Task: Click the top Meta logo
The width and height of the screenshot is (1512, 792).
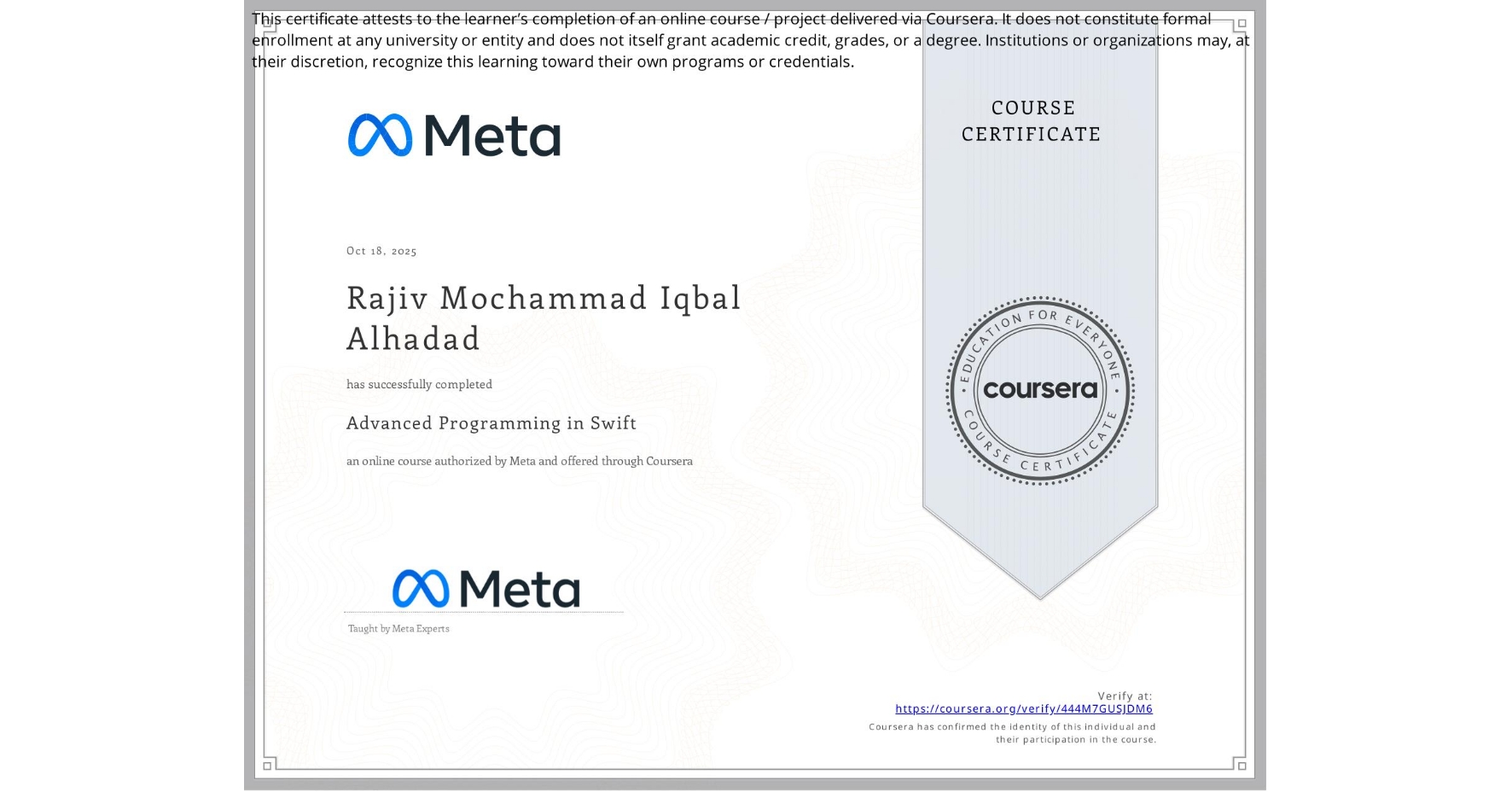Action: click(454, 135)
